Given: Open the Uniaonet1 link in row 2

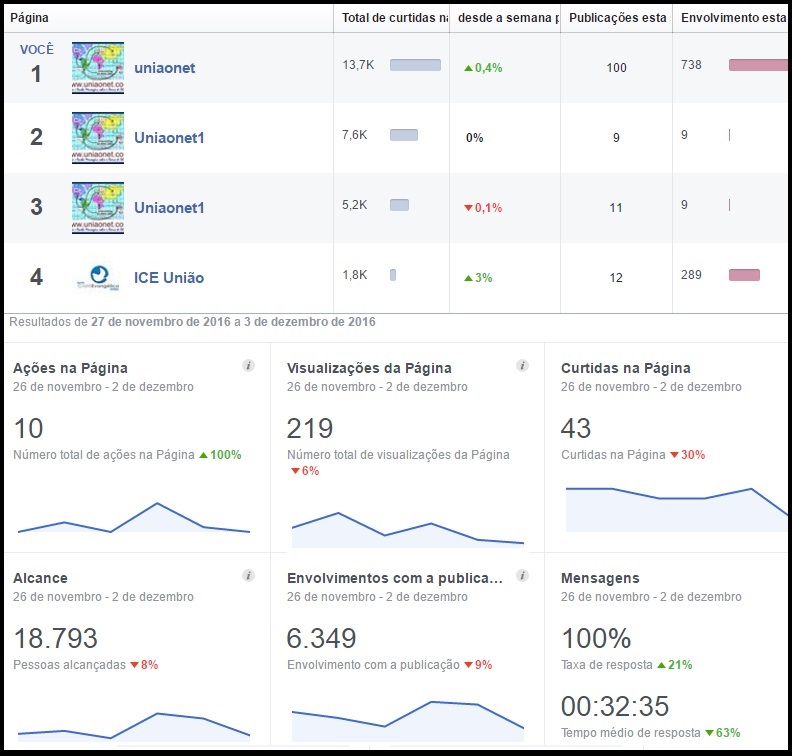Looking at the screenshot, I should (169, 138).
